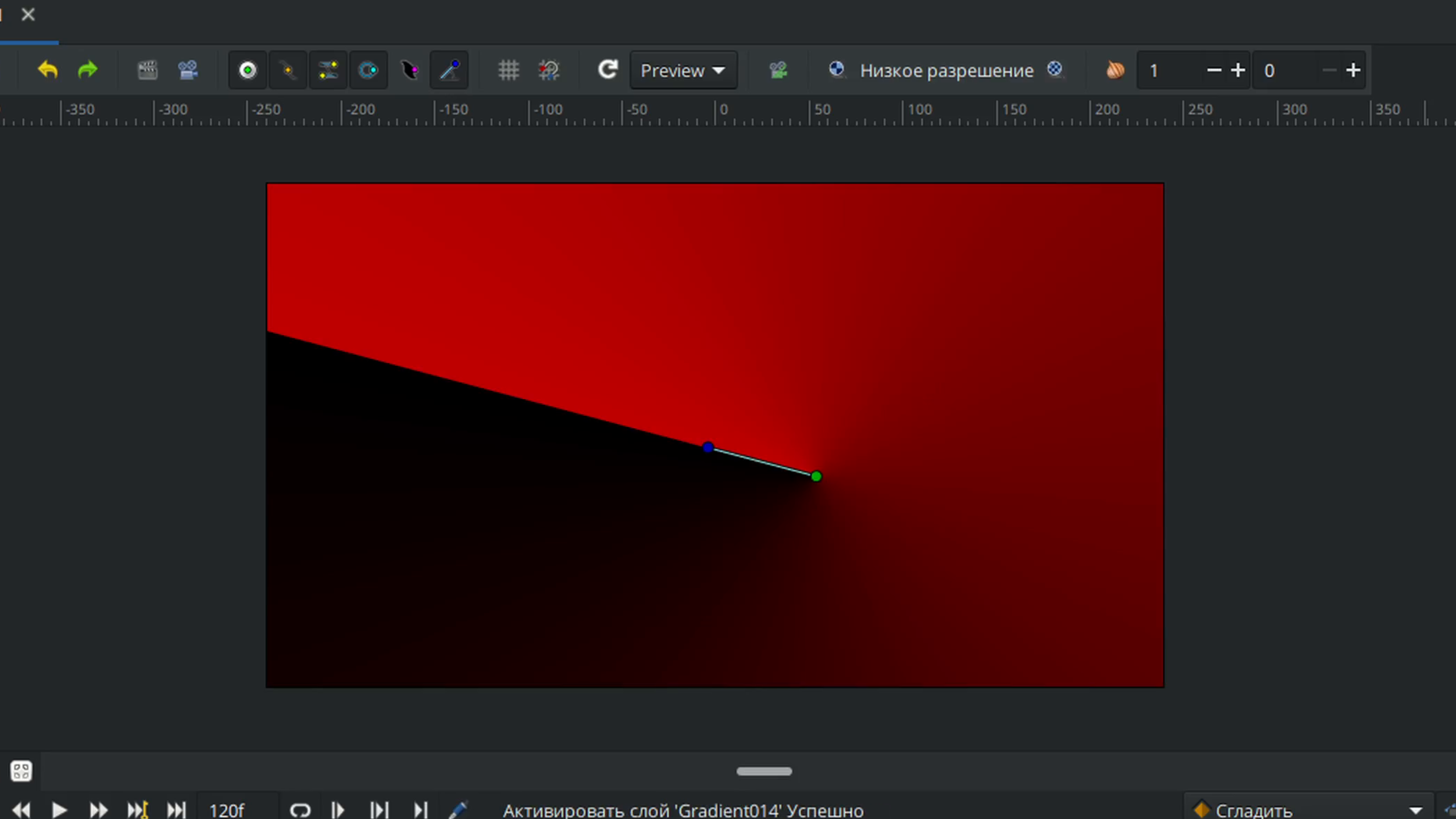1456x819 pixels.
Task: Toggle the snap to guides icon
Action: [548, 70]
